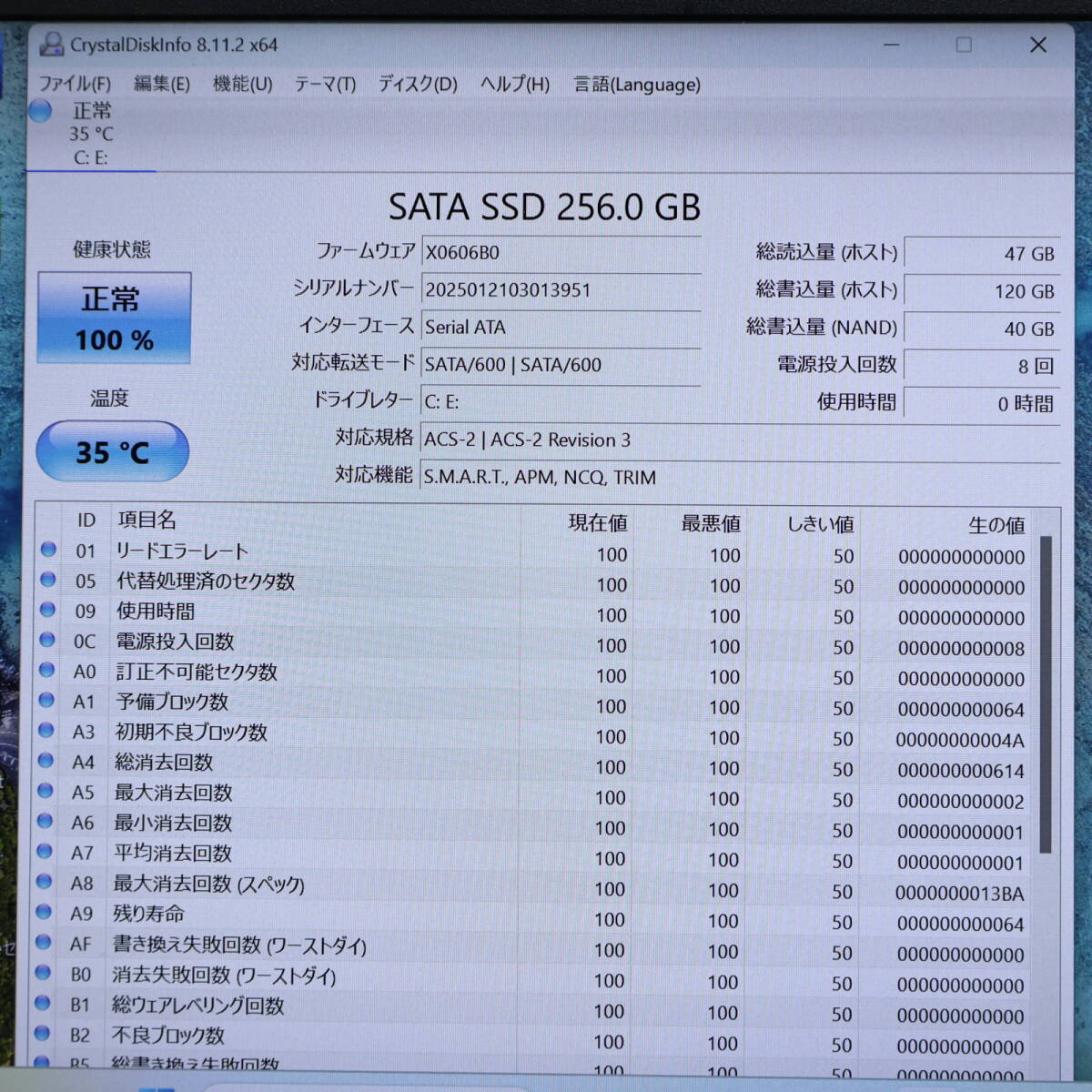Click raw value 000000000008
Image resolution: width=1092 pixels, height=1092 pixels.
[961, 649]
